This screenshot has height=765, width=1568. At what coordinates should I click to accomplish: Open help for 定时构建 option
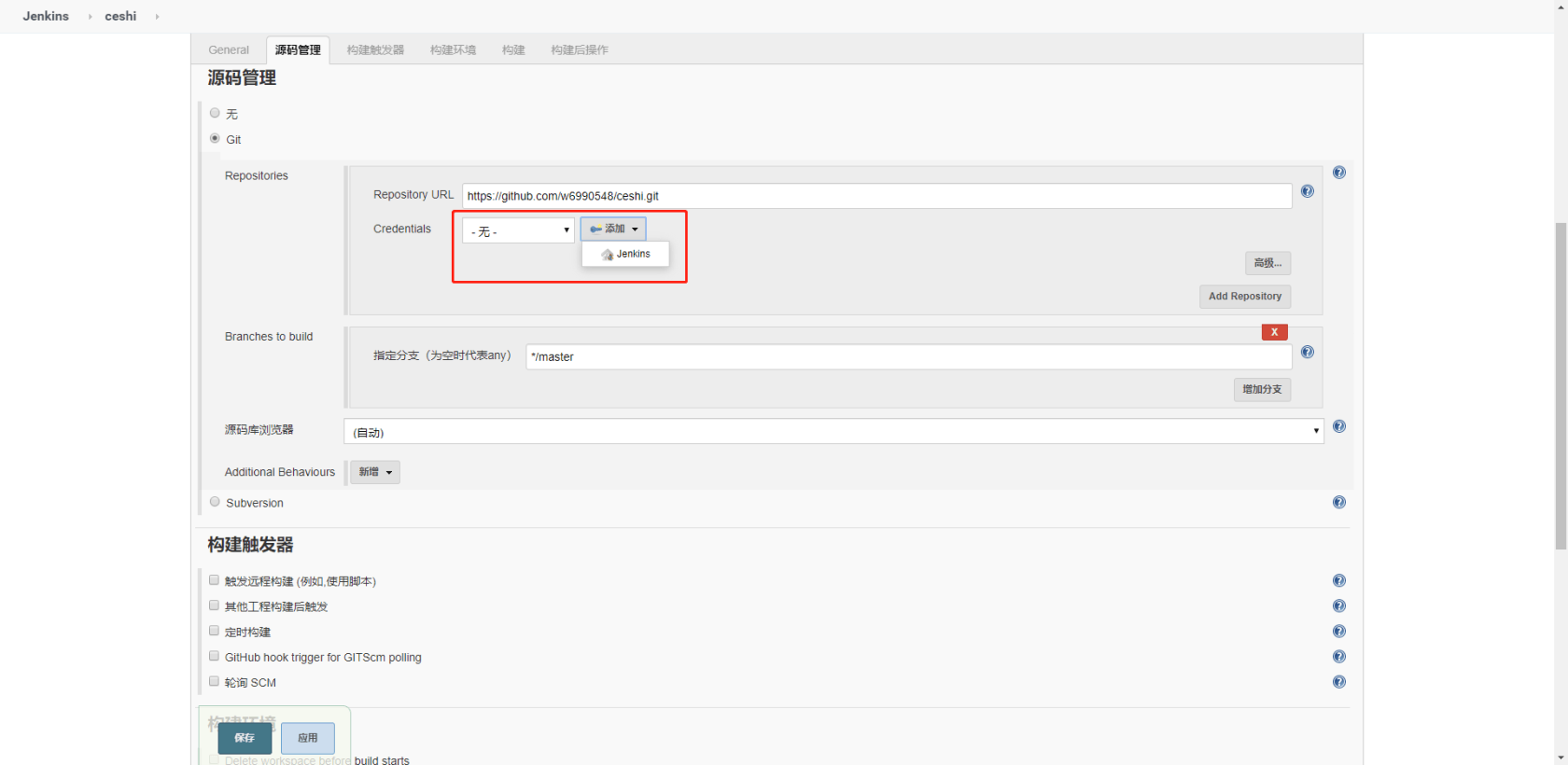pyautogui.click(x=1339, y=632)
